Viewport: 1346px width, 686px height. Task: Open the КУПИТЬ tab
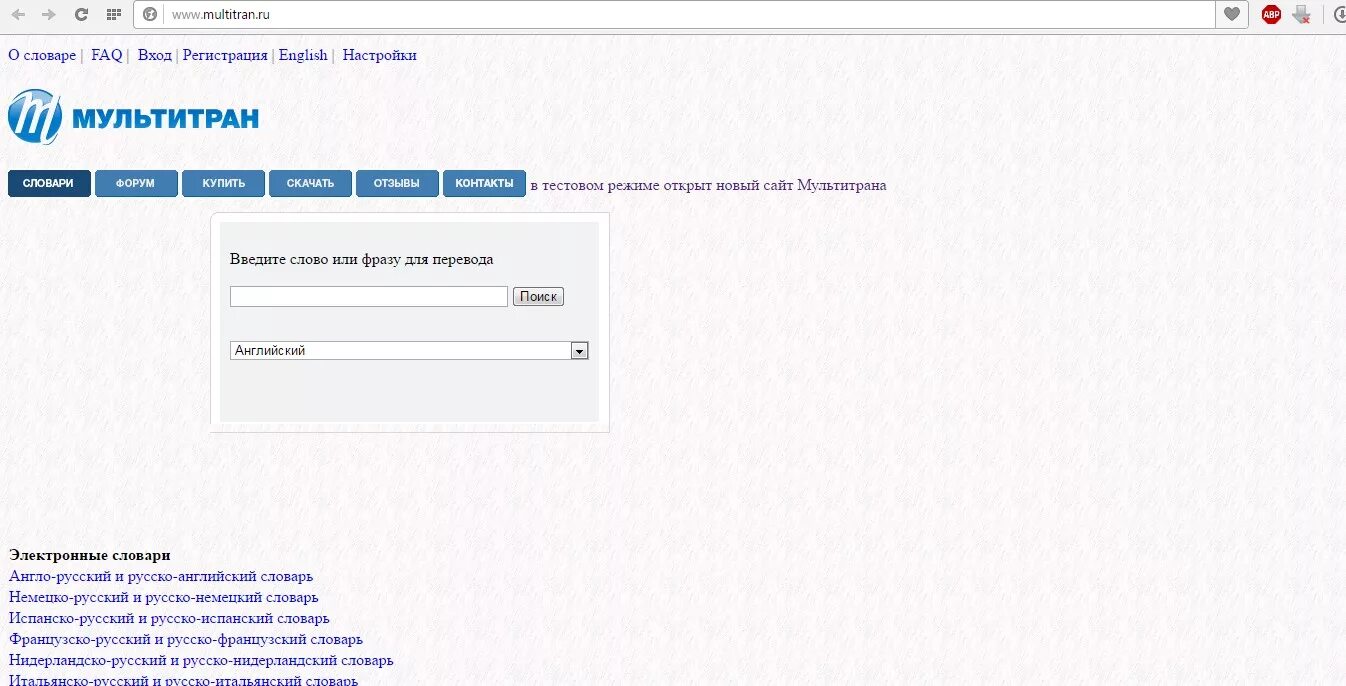[223, 184]
